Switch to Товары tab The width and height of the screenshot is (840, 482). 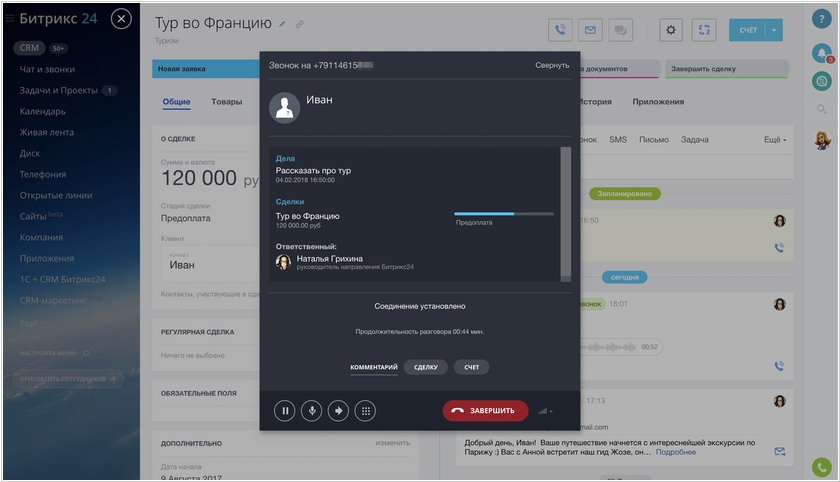coord(227,102)
